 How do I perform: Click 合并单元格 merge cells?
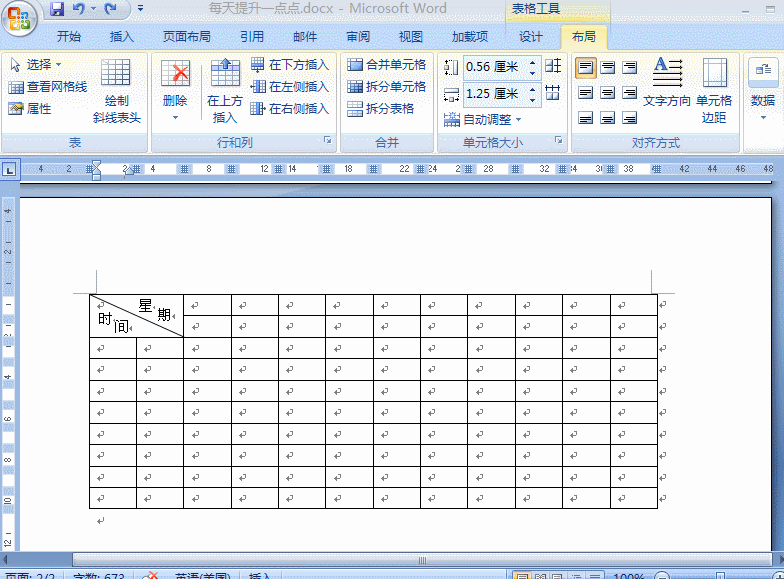point(386,64)
